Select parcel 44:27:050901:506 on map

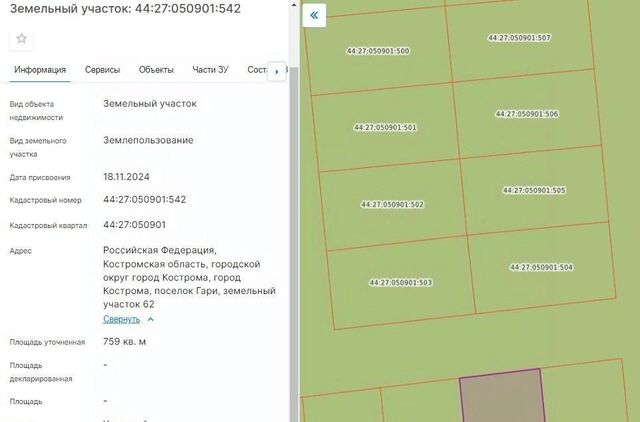(x=527, y=114)
